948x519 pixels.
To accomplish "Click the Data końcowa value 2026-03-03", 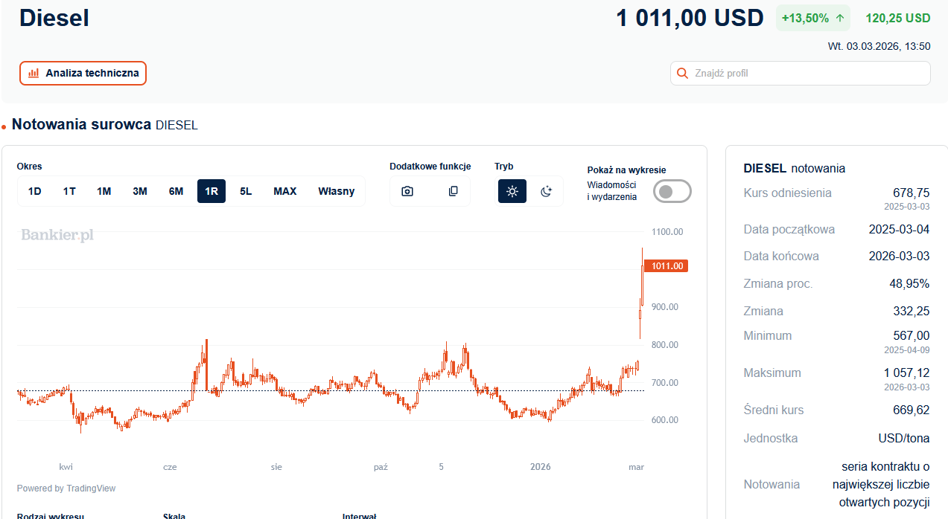I will [899, 256].
